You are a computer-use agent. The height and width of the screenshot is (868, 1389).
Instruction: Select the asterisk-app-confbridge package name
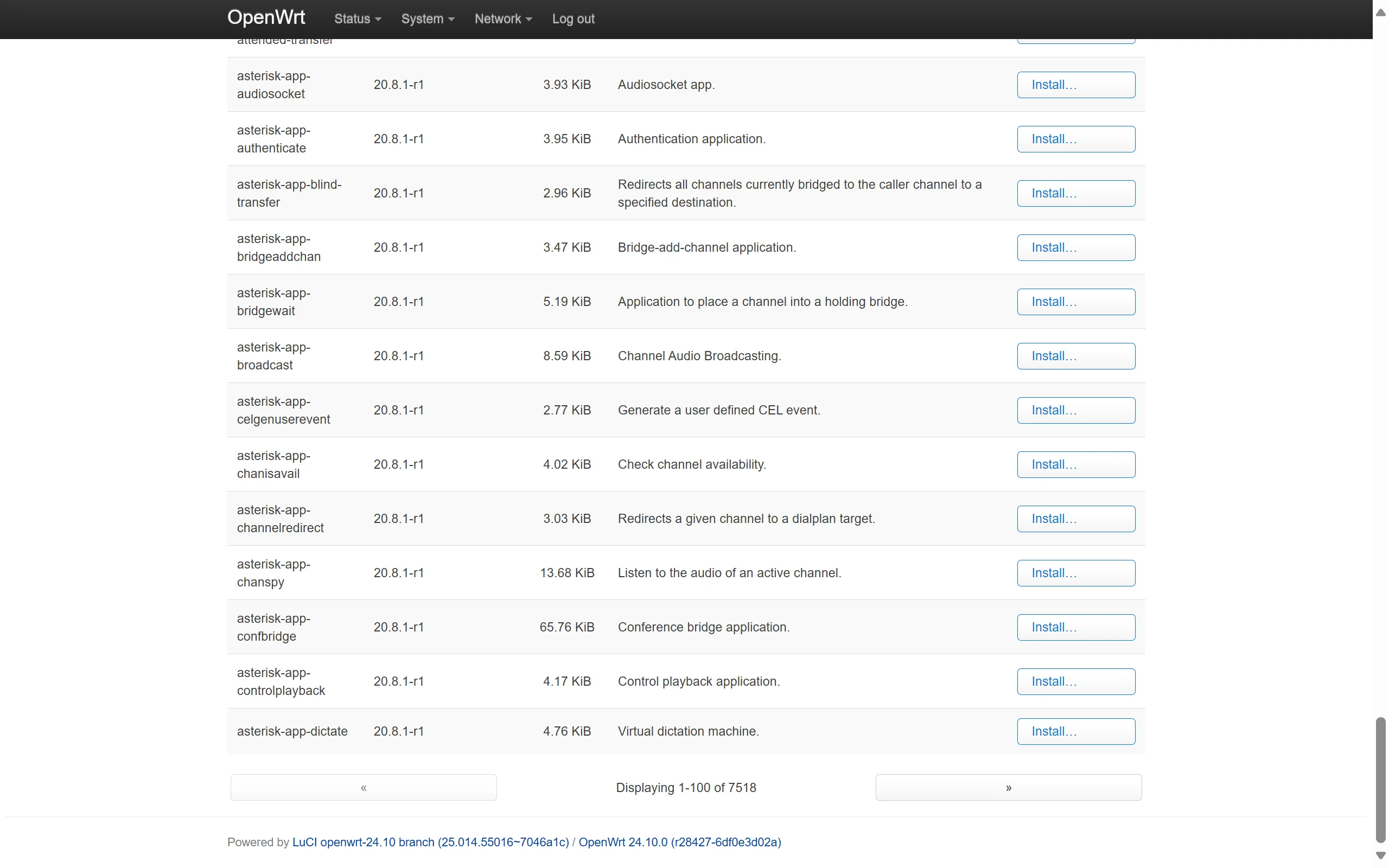(273, 627)
